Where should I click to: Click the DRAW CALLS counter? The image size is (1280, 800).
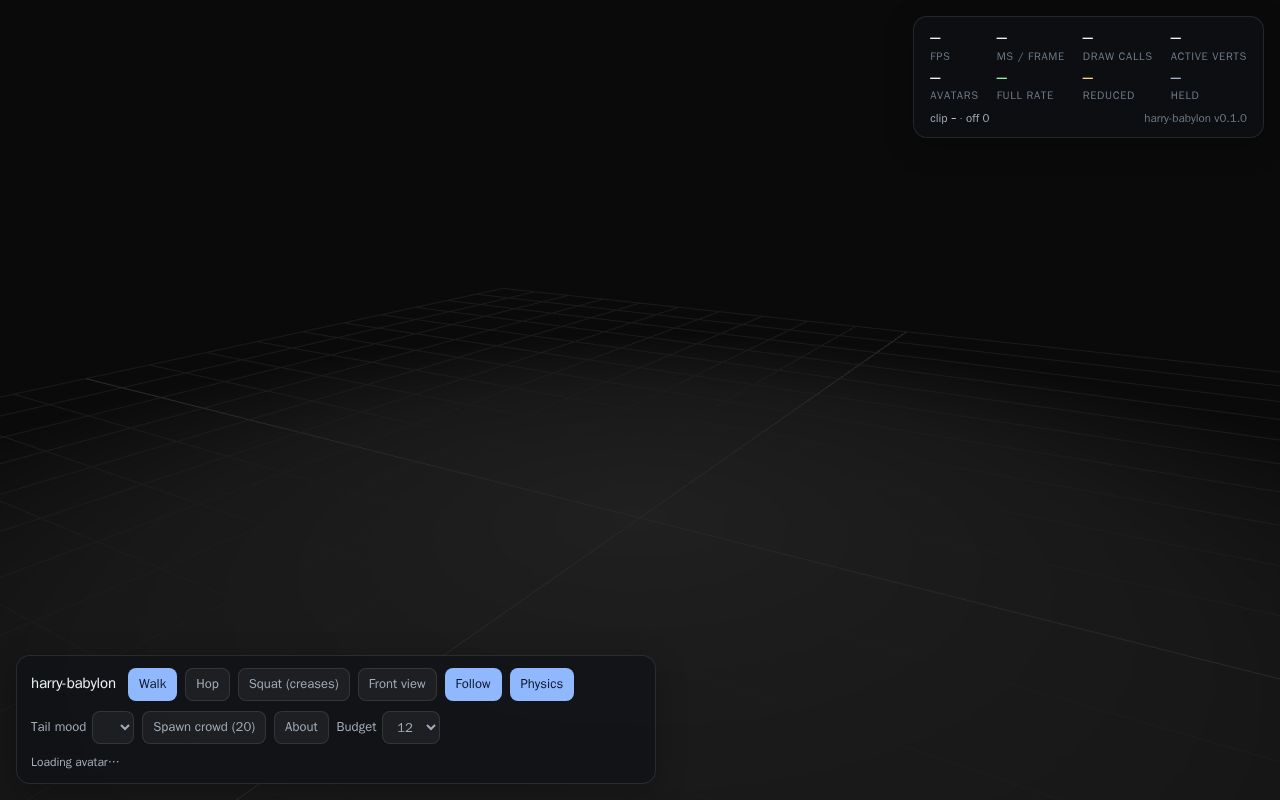1117,46
